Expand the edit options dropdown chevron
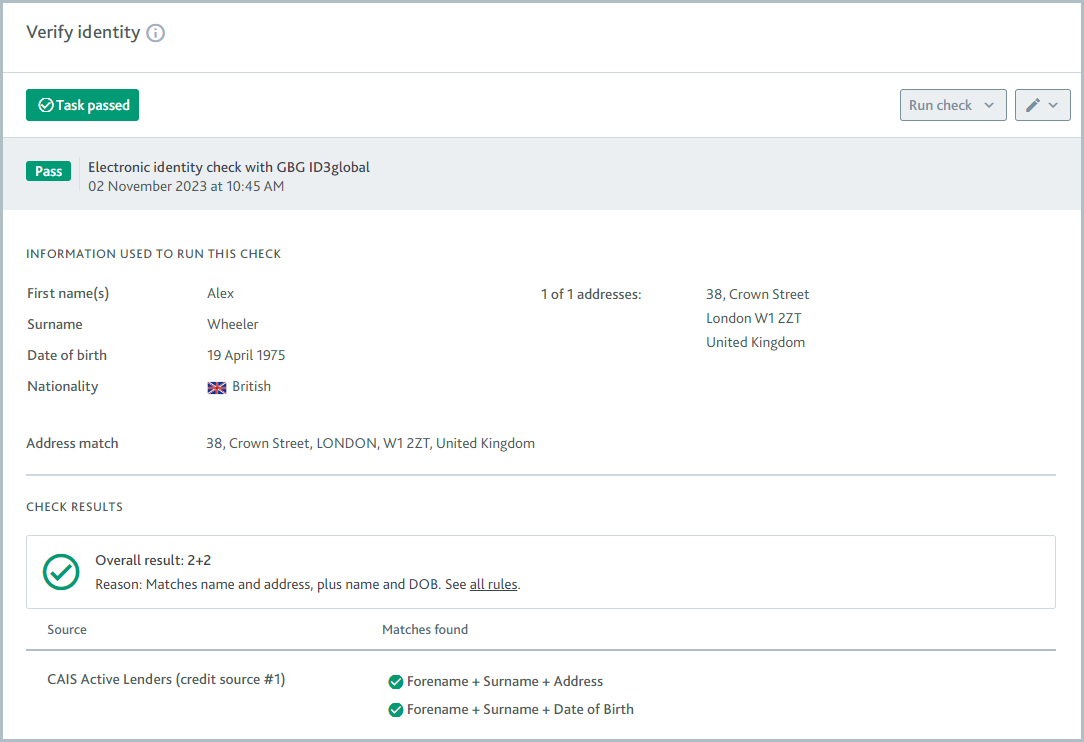Screen dimensions: 1084x742 coord(1052,104)
